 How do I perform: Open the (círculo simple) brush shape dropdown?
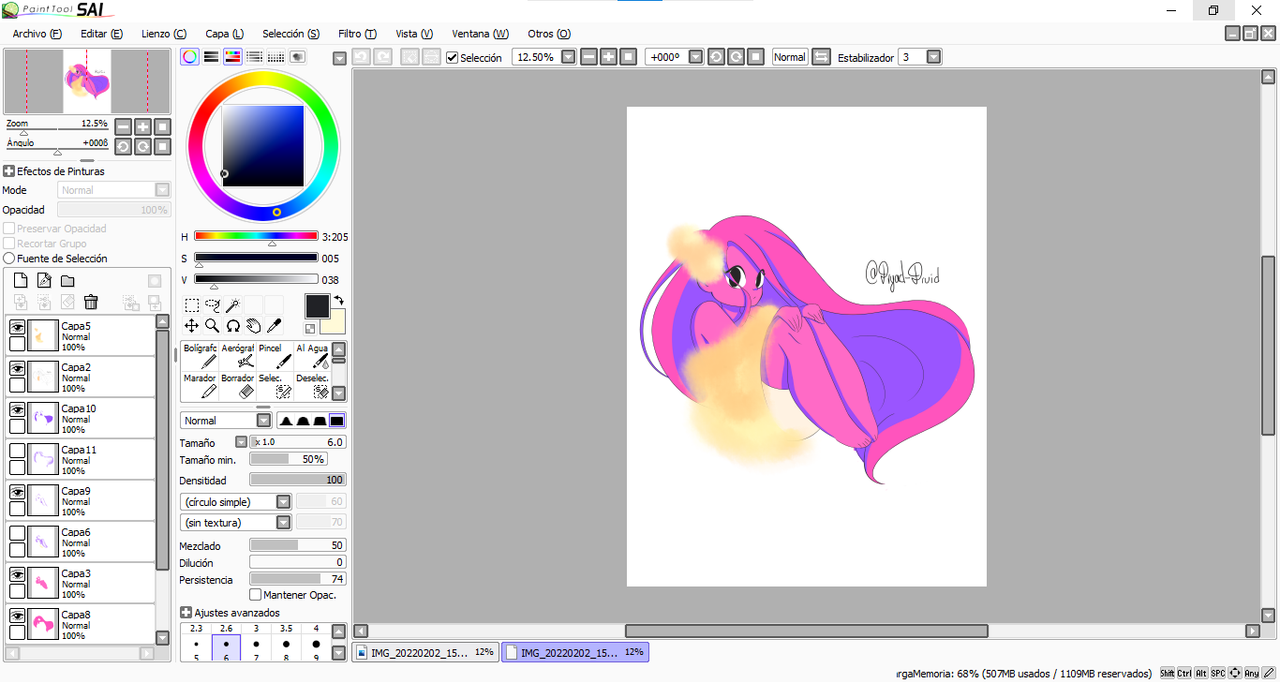[283, 502]
